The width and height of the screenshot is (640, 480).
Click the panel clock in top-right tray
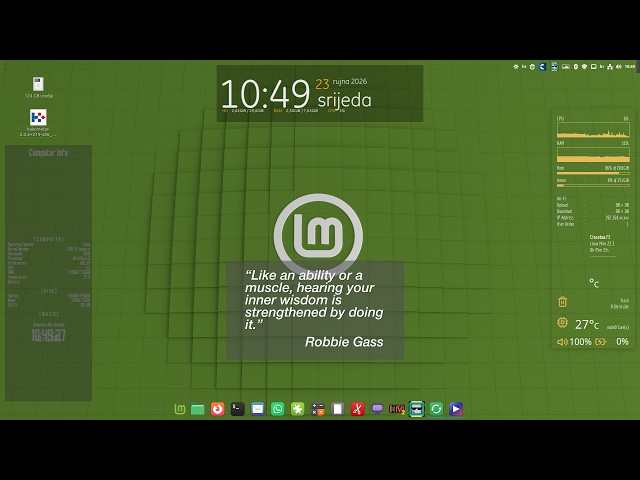(630, 67)
